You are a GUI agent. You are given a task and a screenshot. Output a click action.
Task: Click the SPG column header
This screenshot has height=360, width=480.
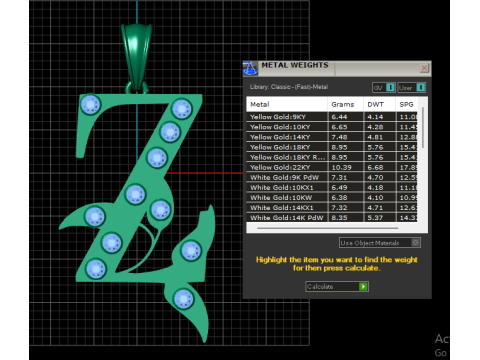(406, 104)
